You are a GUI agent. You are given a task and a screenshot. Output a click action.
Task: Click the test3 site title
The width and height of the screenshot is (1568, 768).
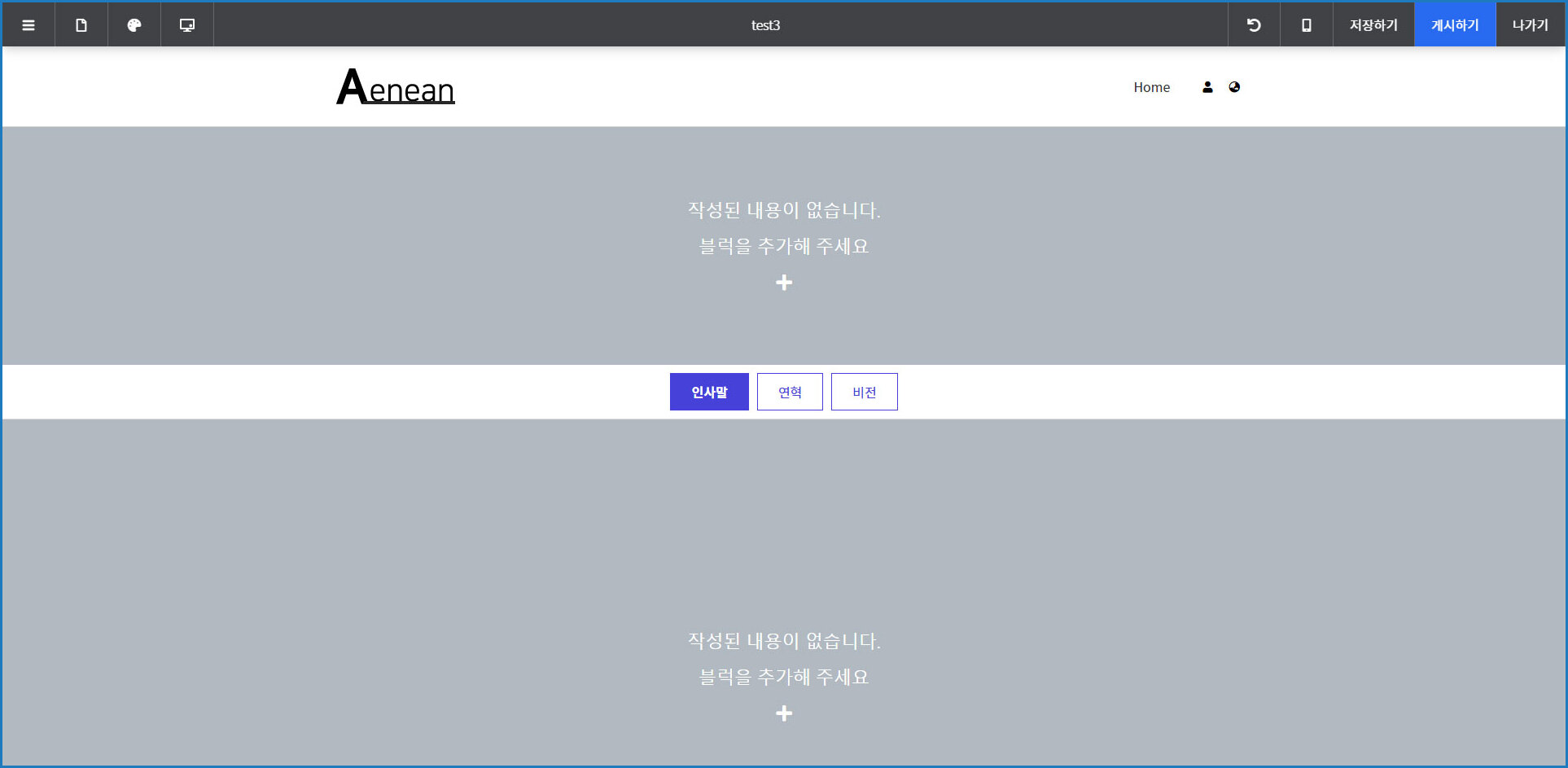765,25
